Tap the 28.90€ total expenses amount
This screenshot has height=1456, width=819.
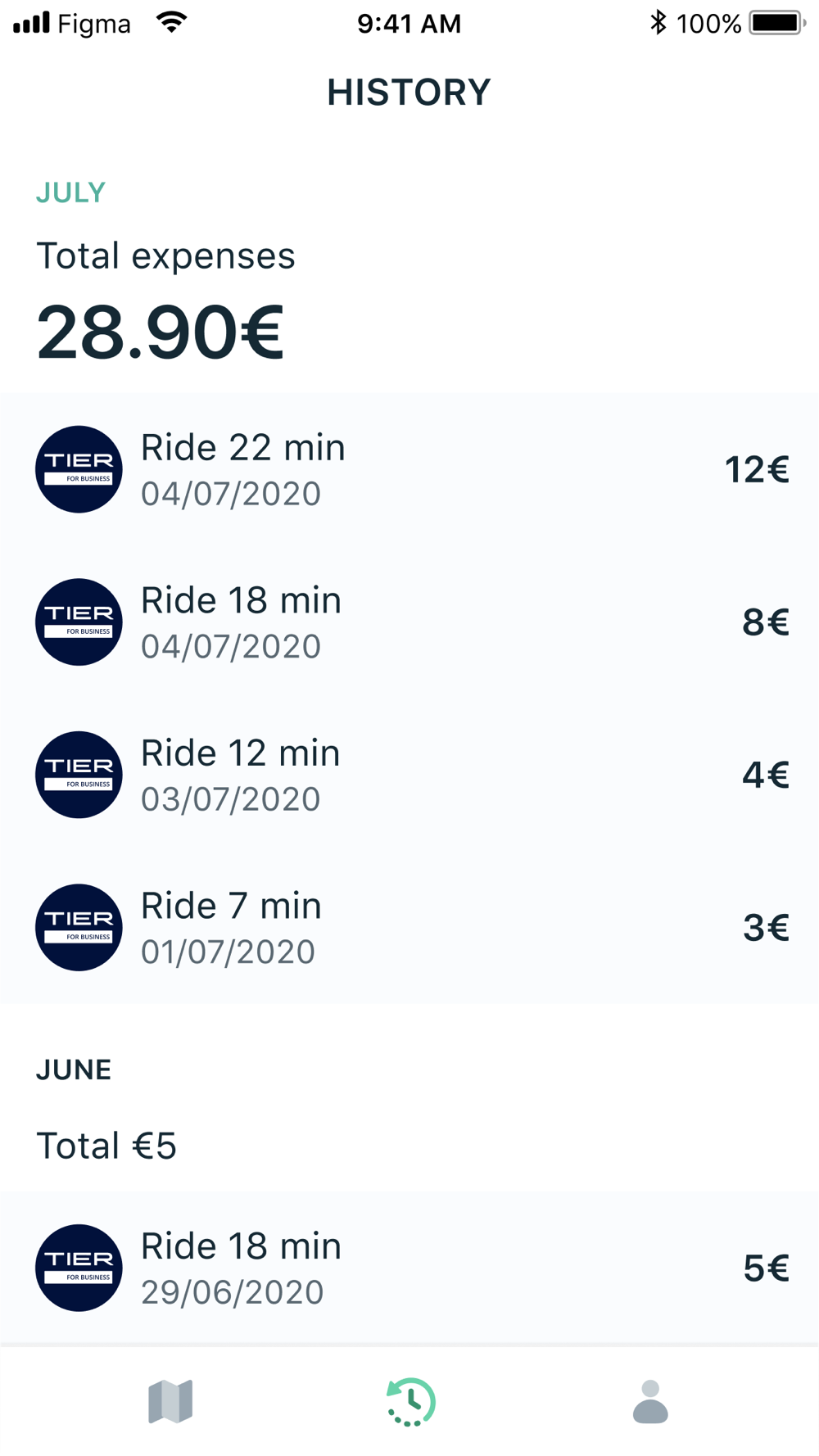[x=161, y=332]
